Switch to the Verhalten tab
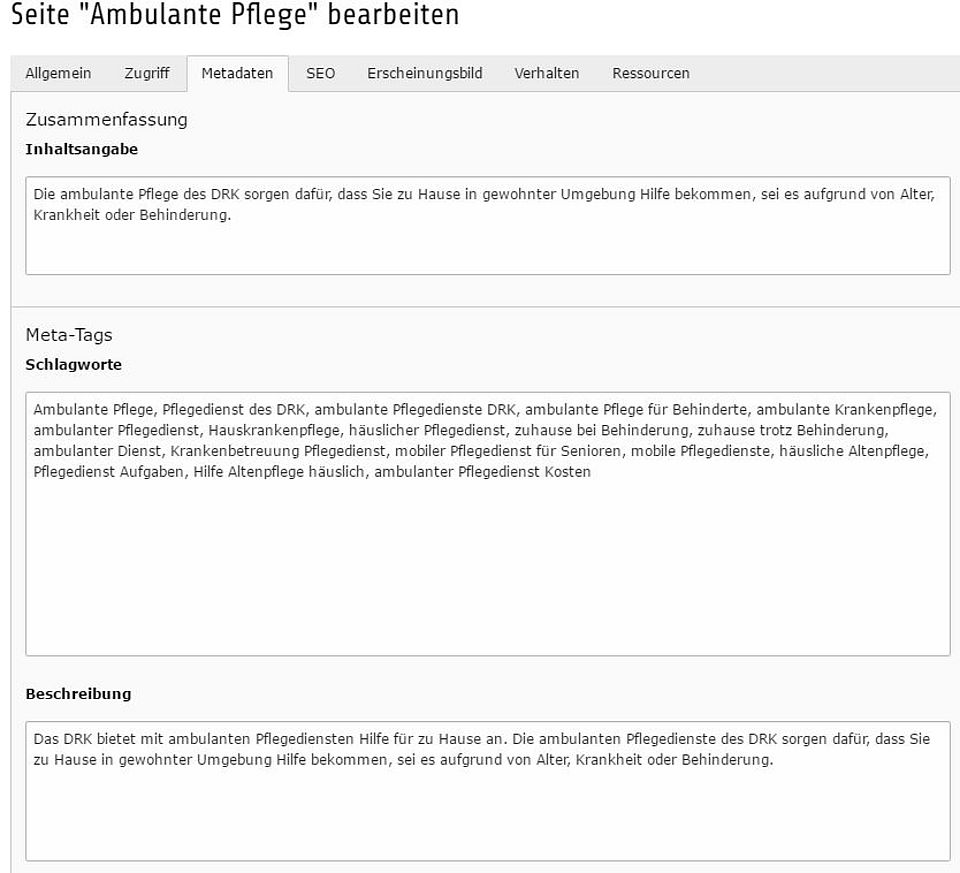This screenshot has height=873, width=960. tap(547, 73)
